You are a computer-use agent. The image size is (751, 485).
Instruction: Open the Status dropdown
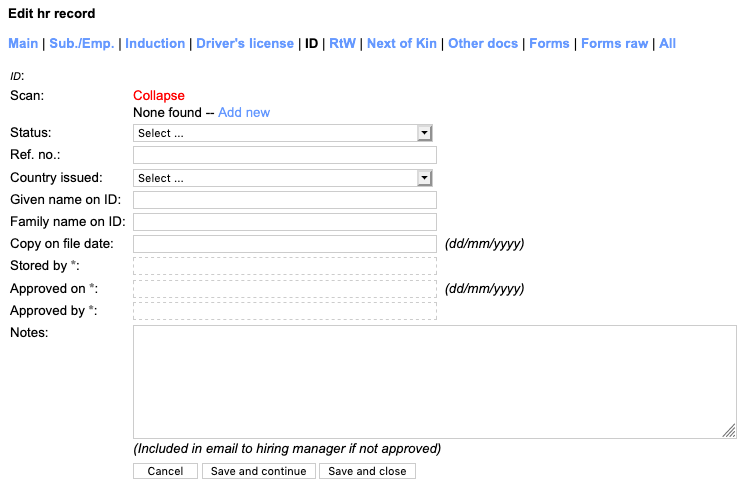tap(282, 133)
